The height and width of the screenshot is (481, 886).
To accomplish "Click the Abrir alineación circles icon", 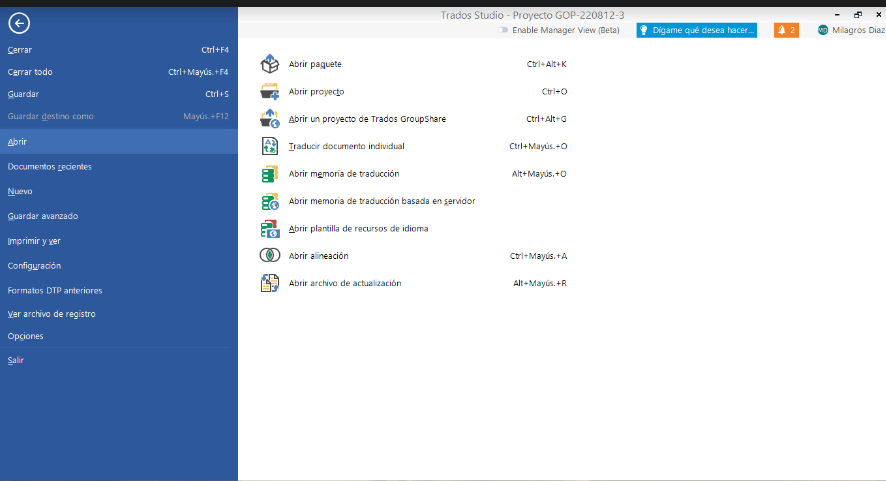I will [x=270, y=255].
